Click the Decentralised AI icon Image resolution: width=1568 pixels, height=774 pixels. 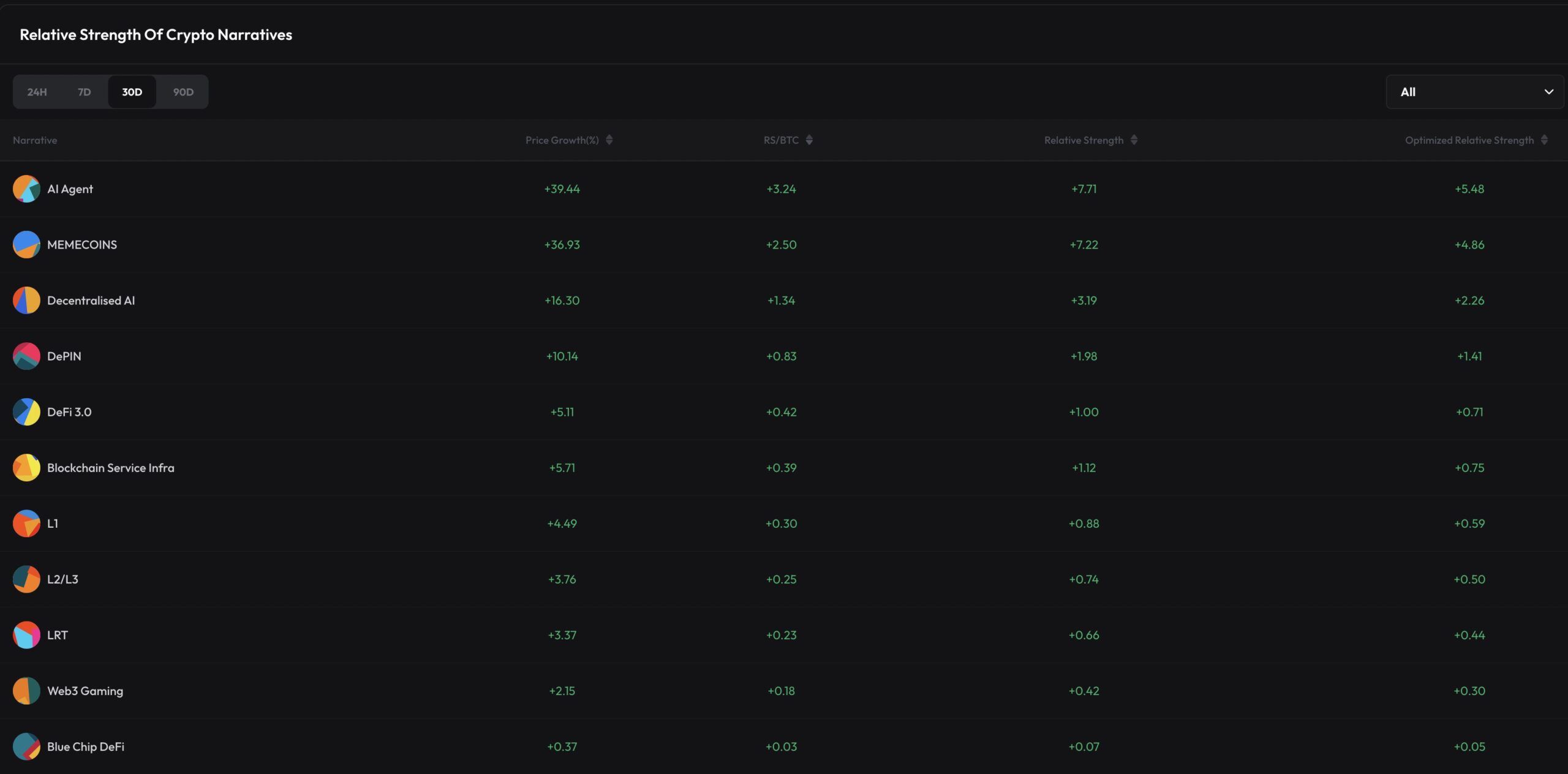pyautogui.click(x=26, y=300)
